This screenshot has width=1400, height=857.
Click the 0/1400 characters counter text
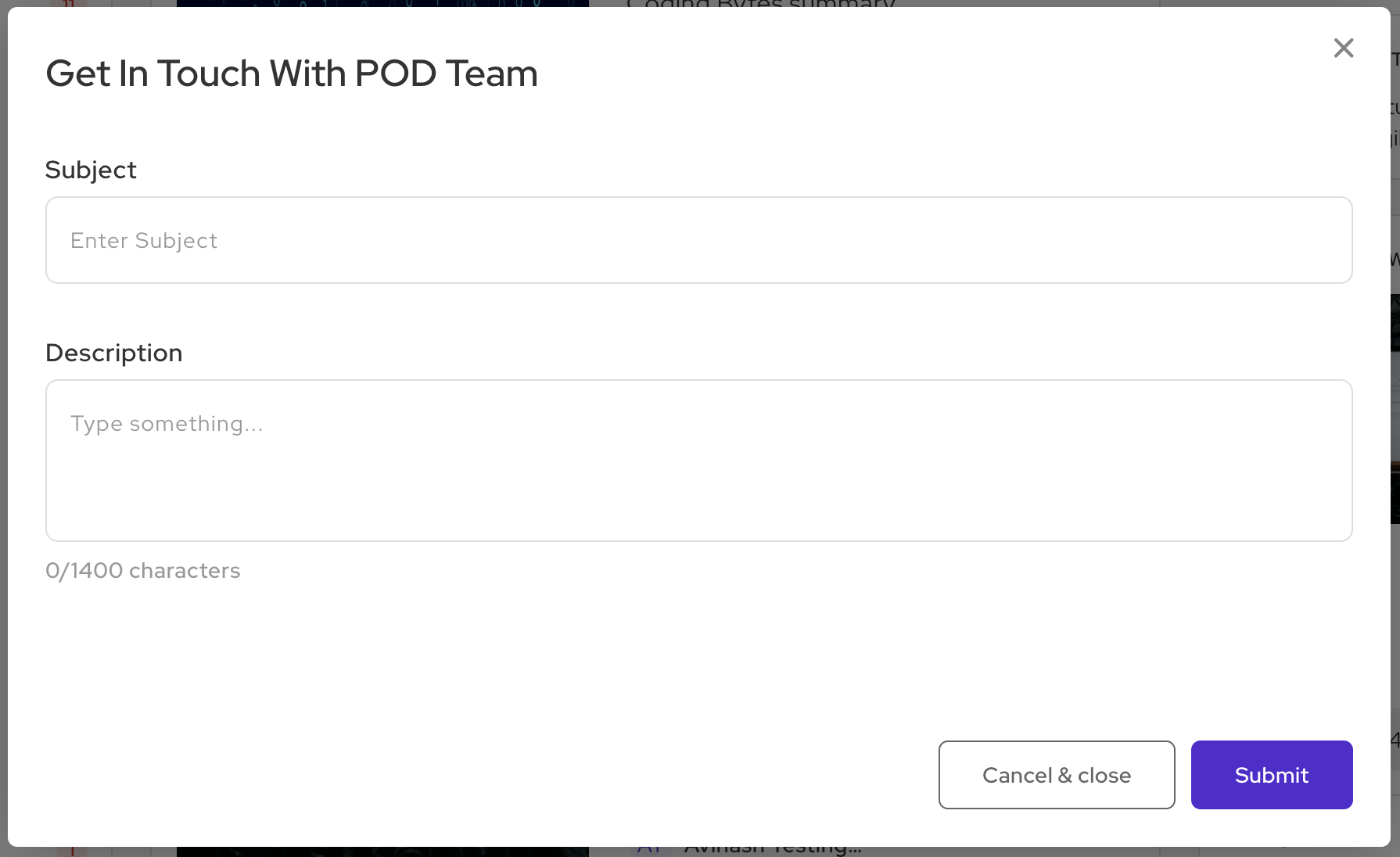143,571
